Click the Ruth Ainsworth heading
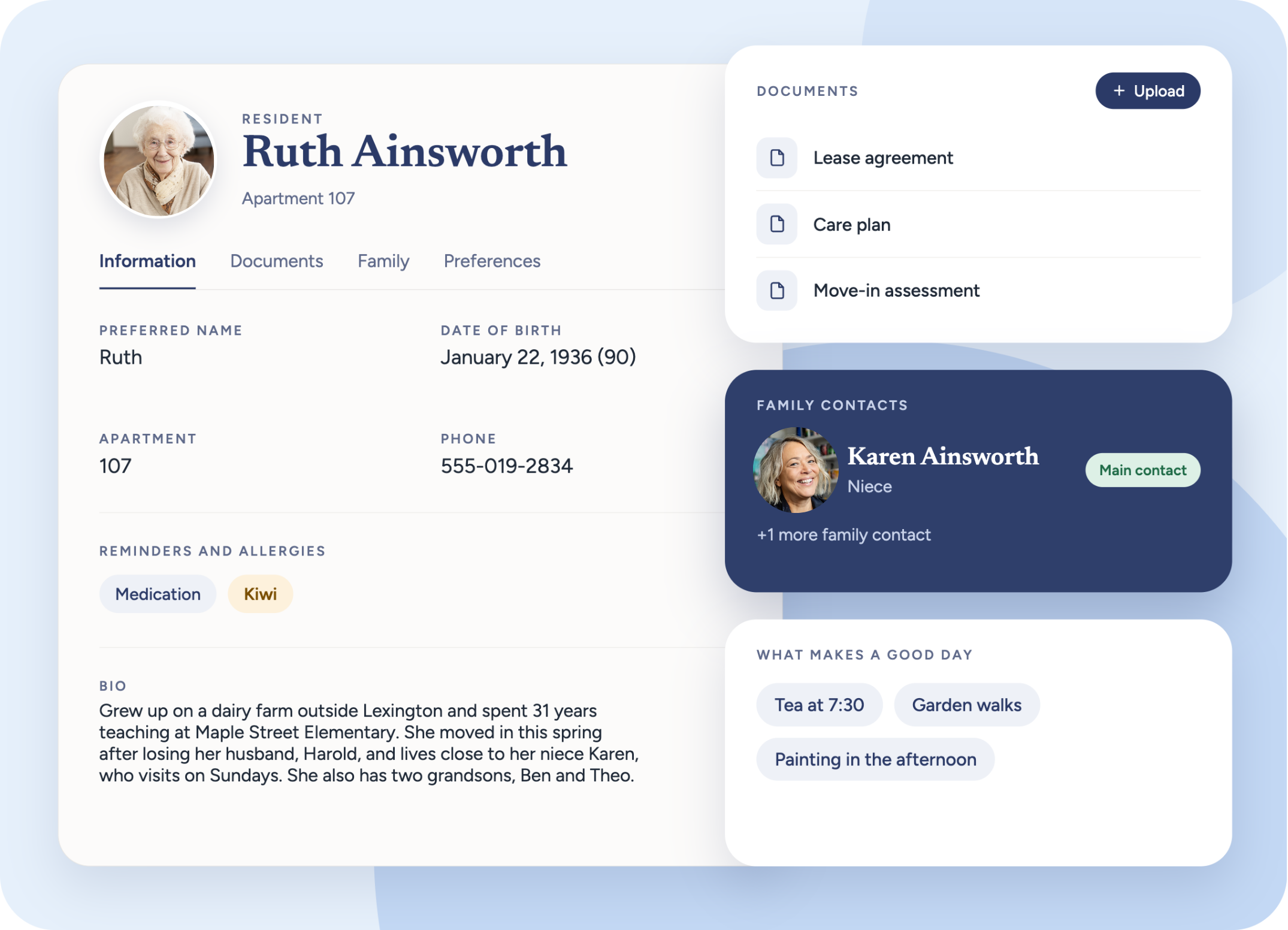The image size is (1288, 930). [x=405, y=152]
